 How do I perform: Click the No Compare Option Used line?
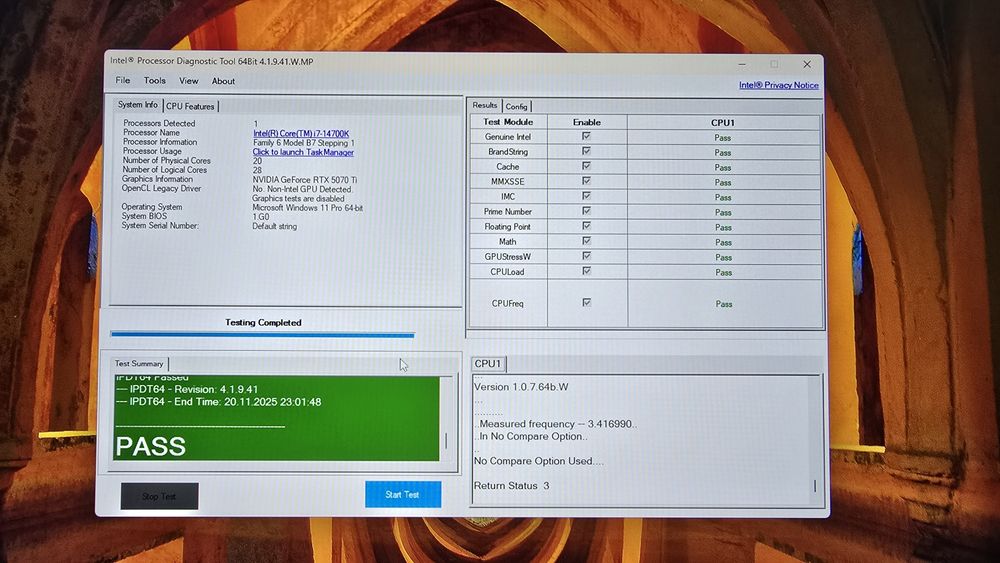(538, 461)
